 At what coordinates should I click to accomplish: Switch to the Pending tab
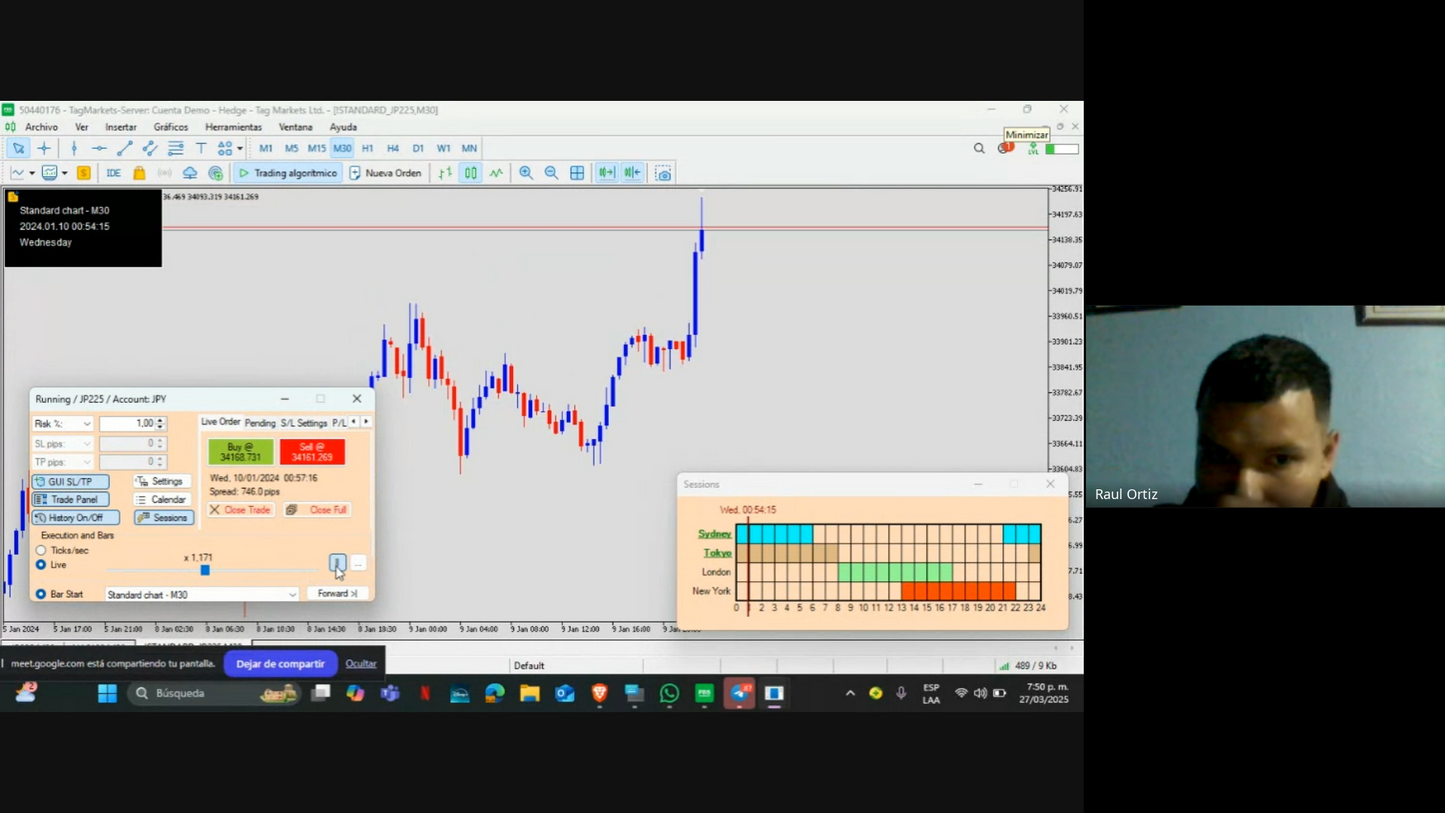click(260, 422)
